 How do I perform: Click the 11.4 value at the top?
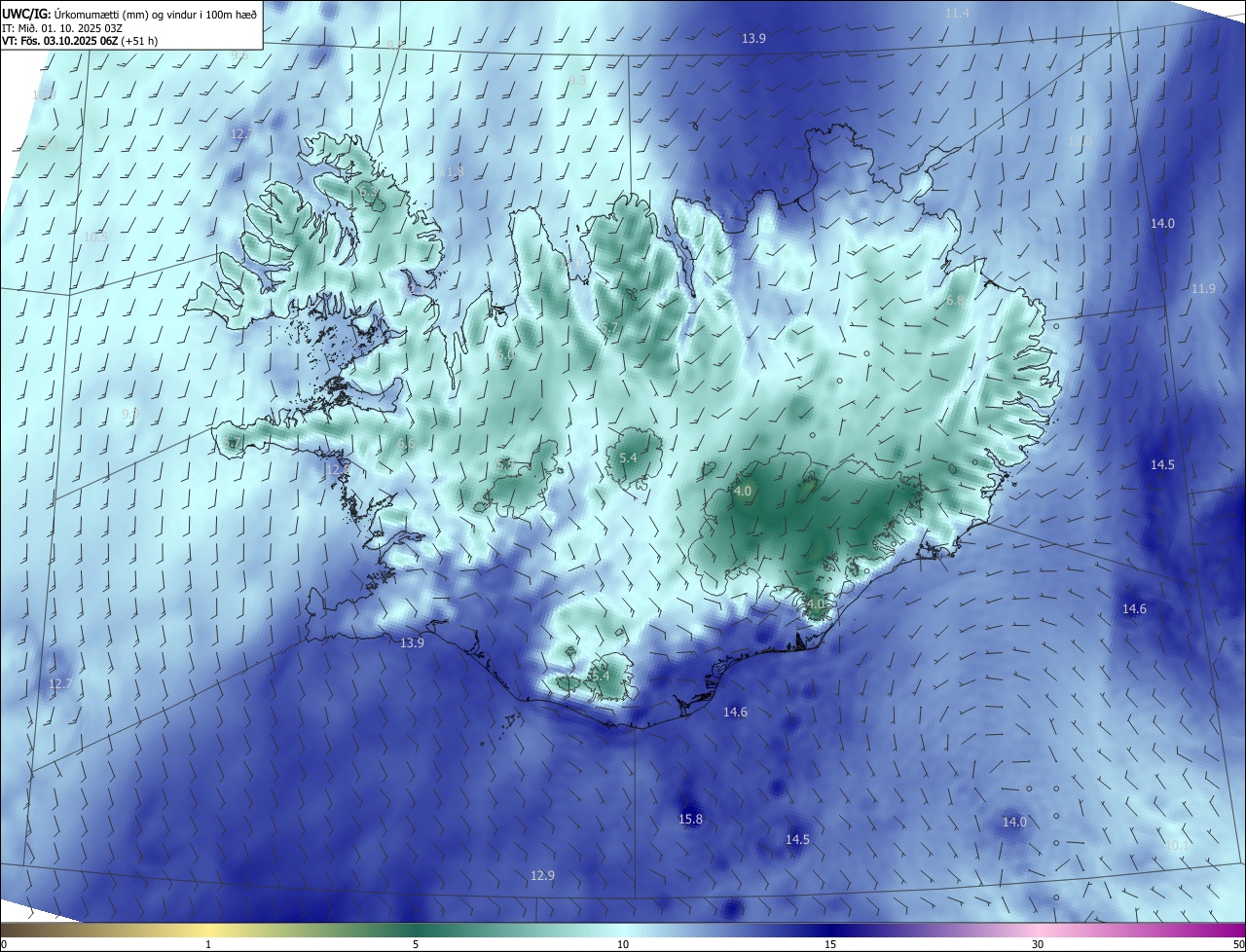click(x=957, y=14)
